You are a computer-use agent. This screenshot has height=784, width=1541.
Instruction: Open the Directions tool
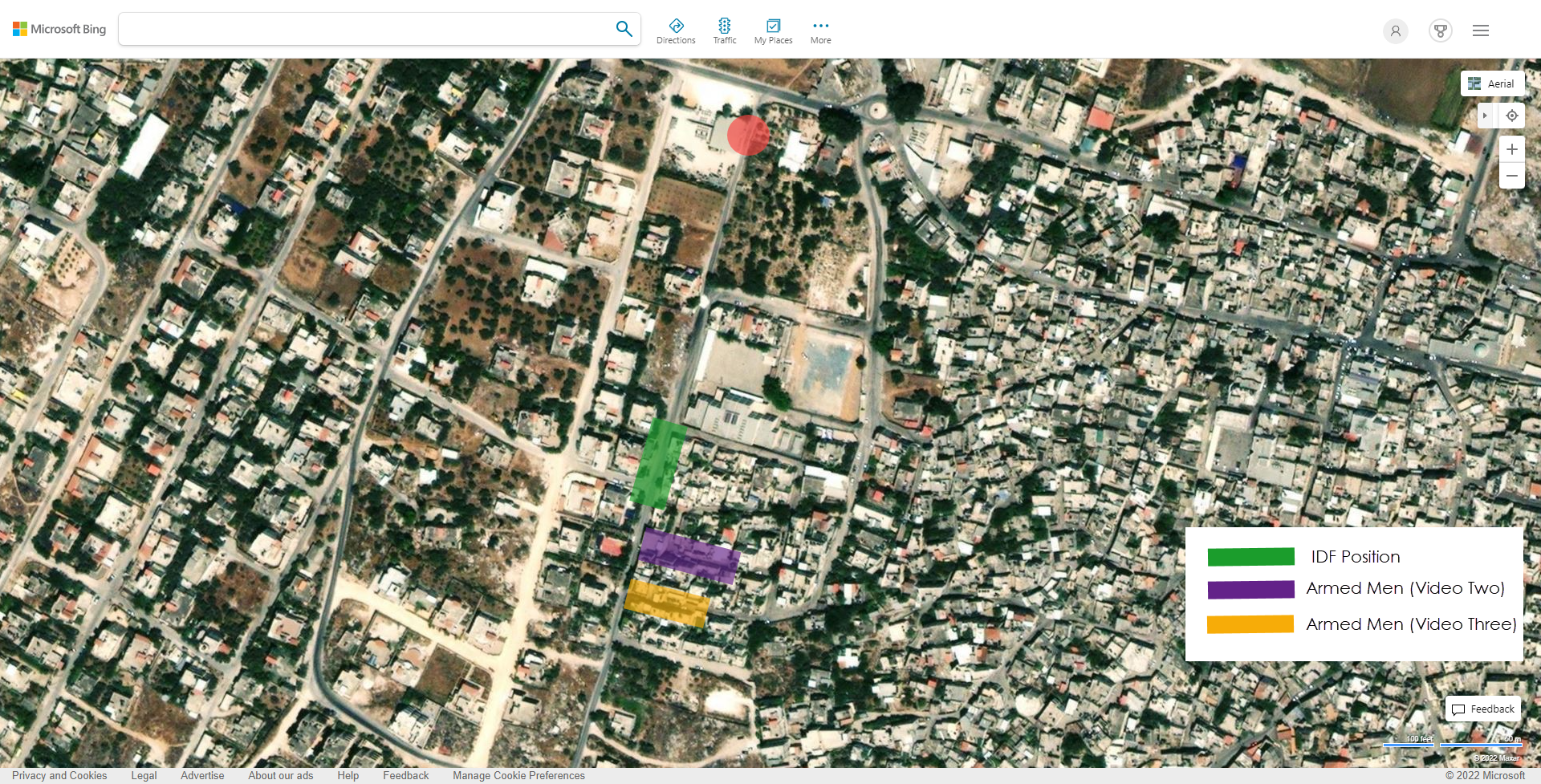[676, 30]
